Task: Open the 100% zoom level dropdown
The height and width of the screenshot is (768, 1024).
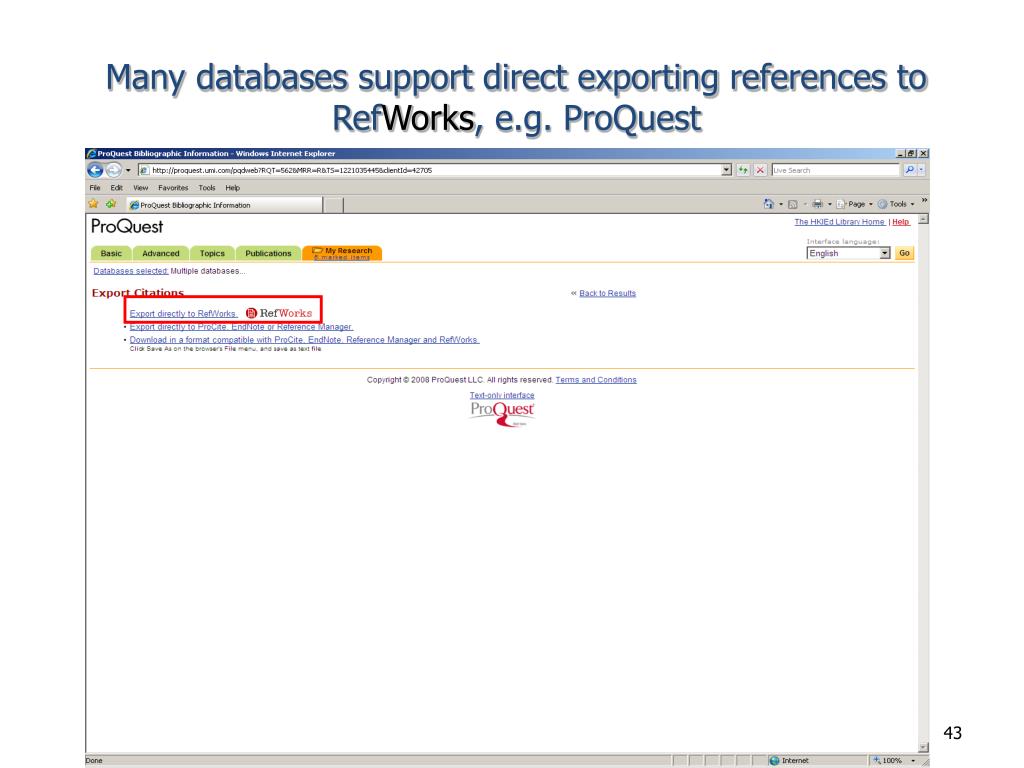Action: pos(913,761)
